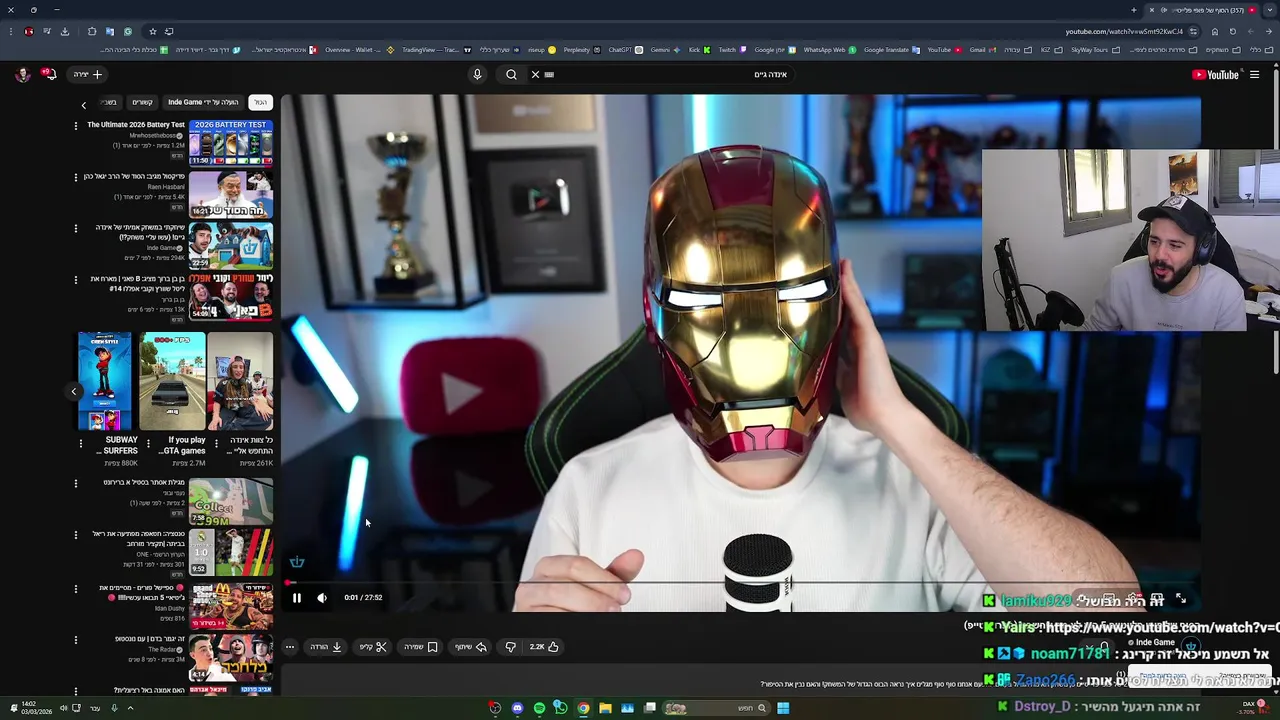Like the video with thumbs up (2.2K)
Screen dimensions: 1280x720
[545, 647]
